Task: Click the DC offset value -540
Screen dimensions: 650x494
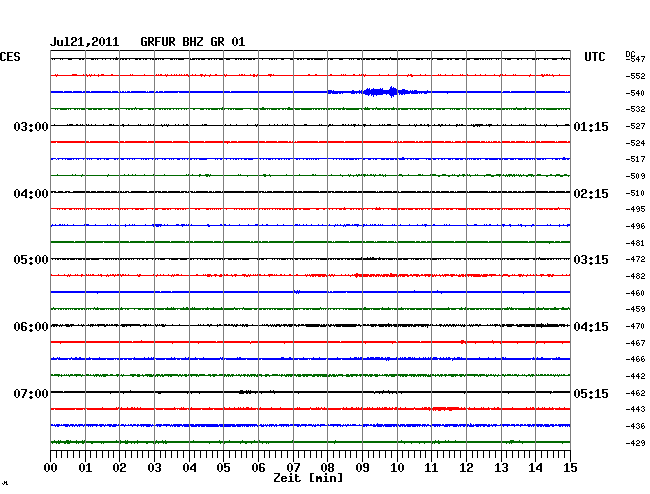Action: (x=635, y=93)
